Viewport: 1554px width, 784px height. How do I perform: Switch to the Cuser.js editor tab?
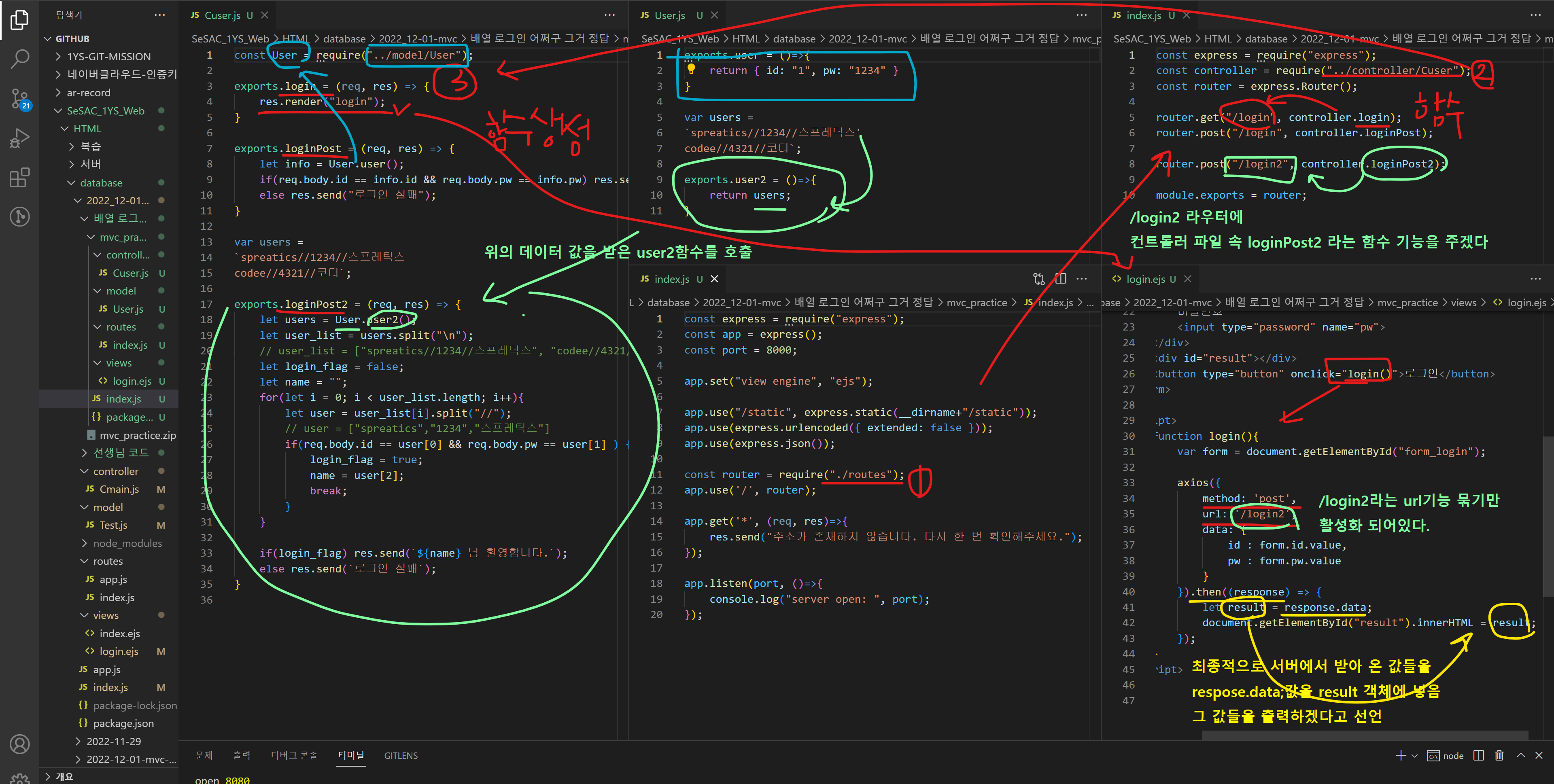(222, 16)
